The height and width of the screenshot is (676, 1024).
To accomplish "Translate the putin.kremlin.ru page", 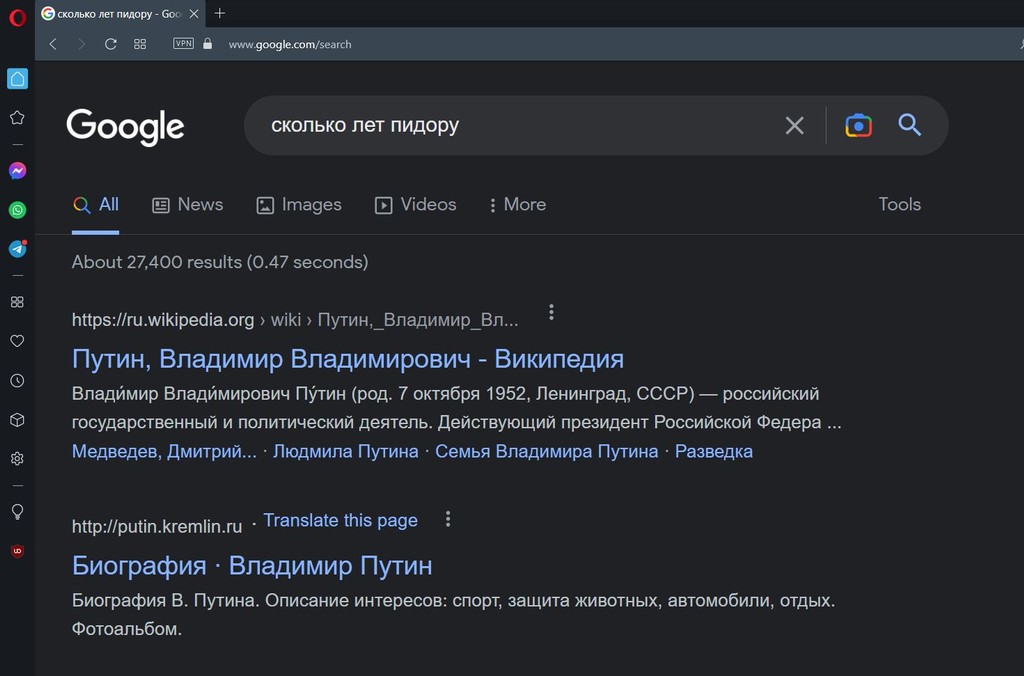I will (340, 520).
